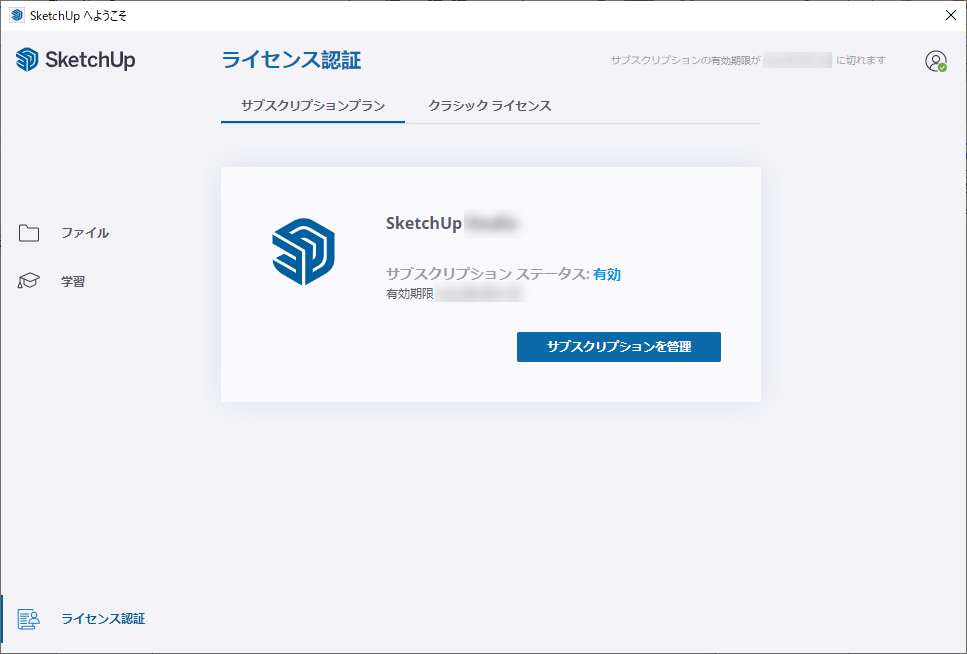Image resolution: width=967 pixels, height=654 pixels.
Task: Click the graduation cap icon beside 学習
Action: (29, 282)
